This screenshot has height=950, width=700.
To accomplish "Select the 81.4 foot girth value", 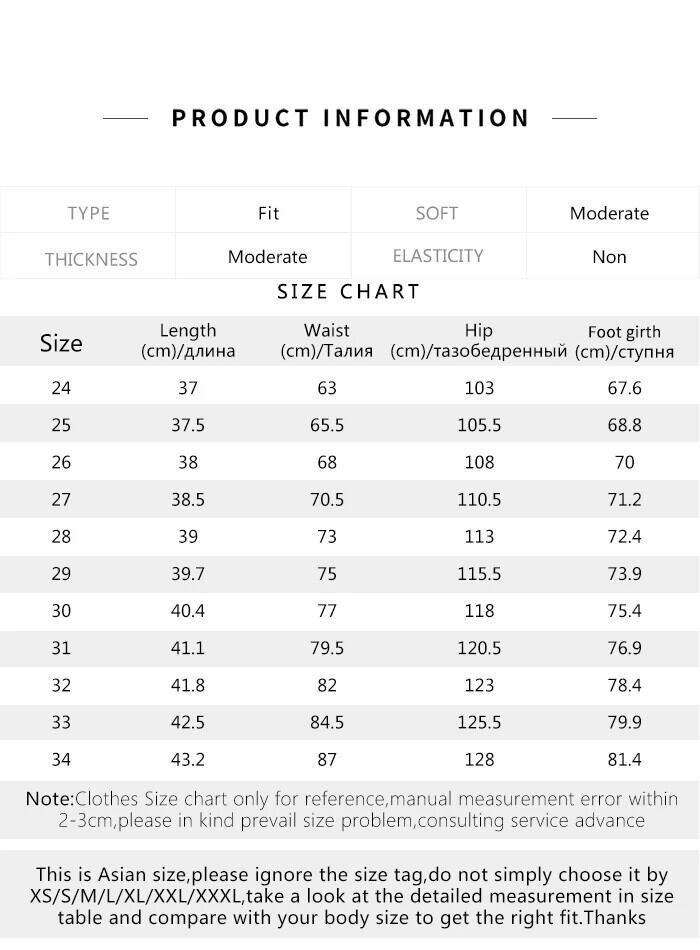I will tap(624, 759).
